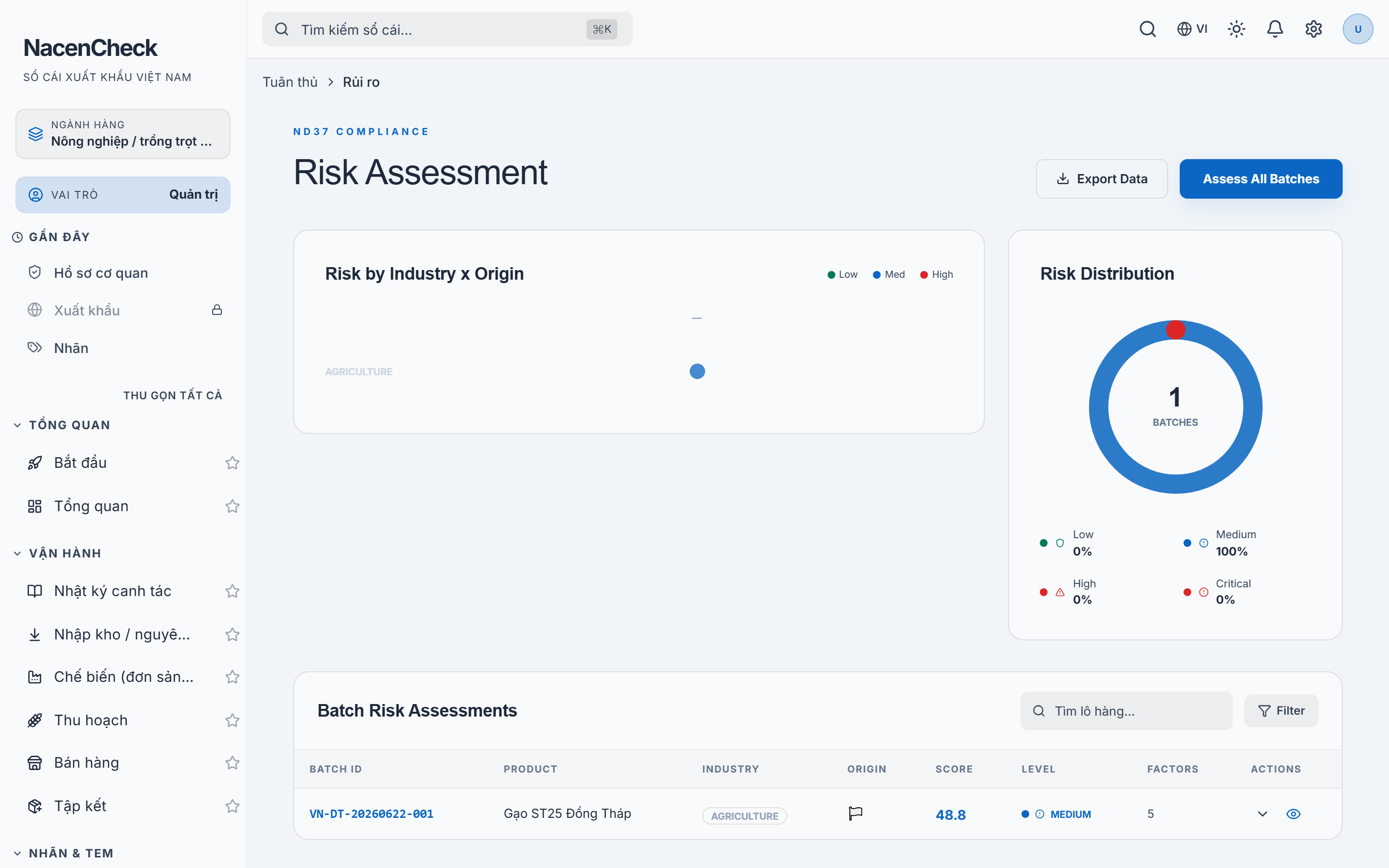Open notifications bell
1389x868 pixels.
coord(1275,29)
